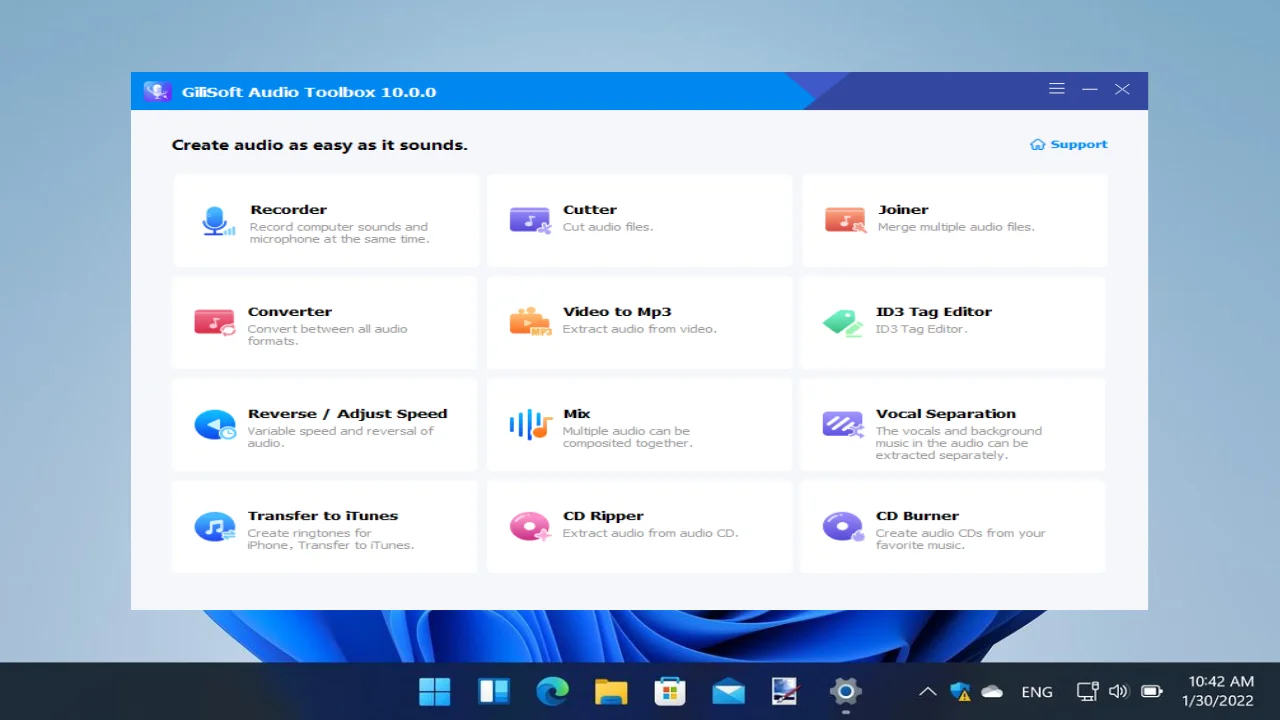Click the Converter title text
1280x720 pixels.
(x=290, y=312)
